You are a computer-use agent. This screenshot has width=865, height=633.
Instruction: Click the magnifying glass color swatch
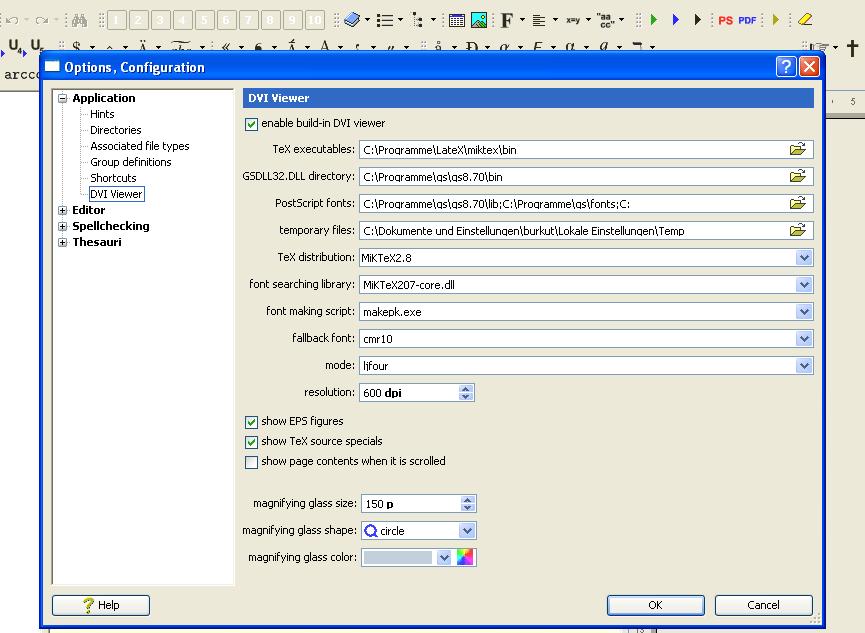tap(398, 557)
